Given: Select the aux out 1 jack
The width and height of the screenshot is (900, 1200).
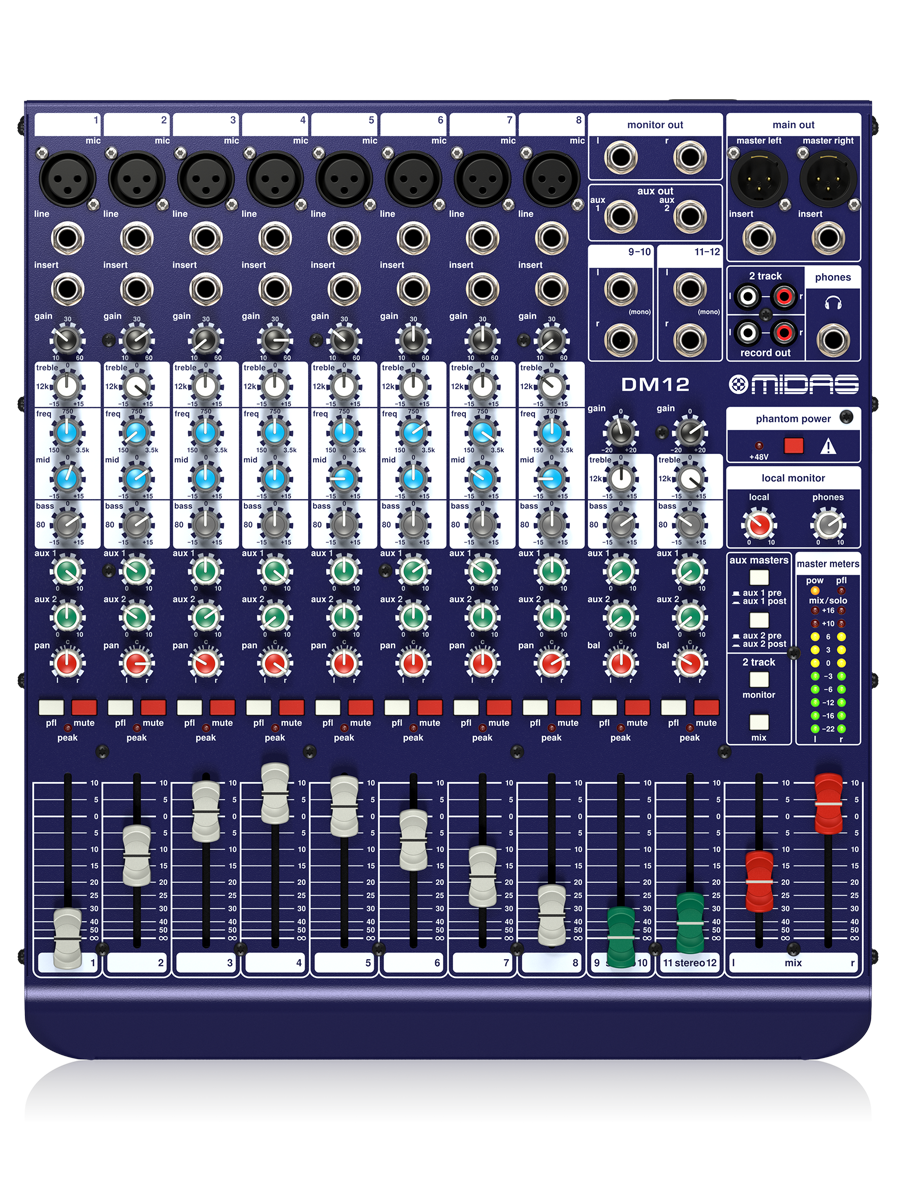Looking at the screenshot, I should (621, 214).
